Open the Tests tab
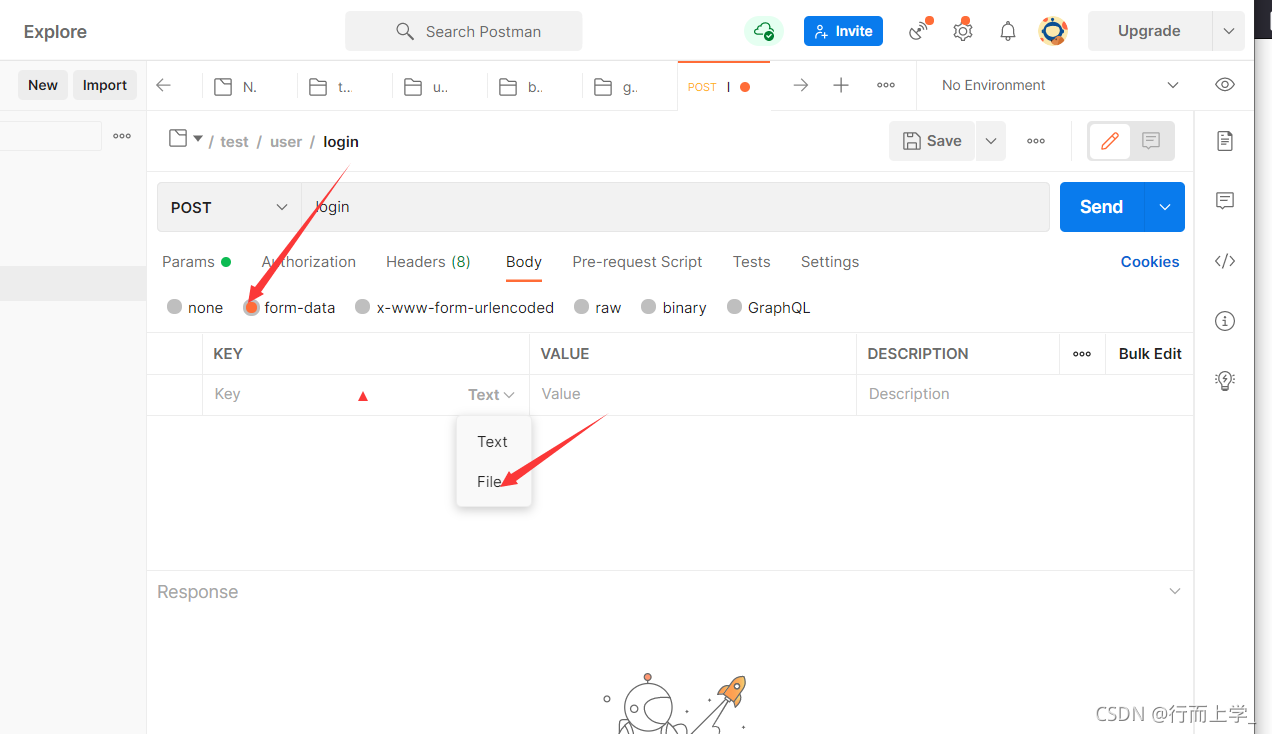Viewport: 1272px width, 734px height. tap(751, 262)
